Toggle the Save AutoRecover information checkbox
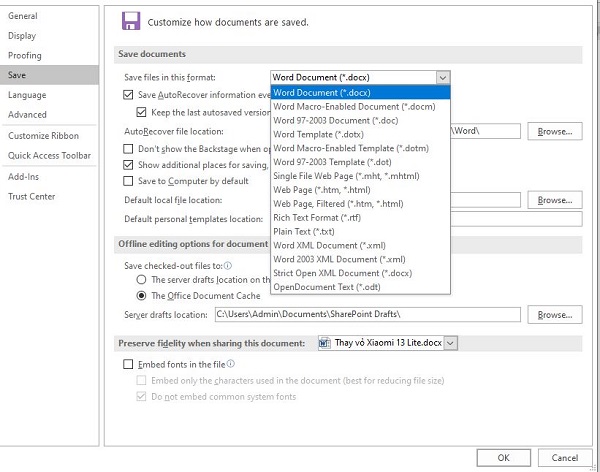This screenshot has width=600, height=472. [x=128, y=95]
